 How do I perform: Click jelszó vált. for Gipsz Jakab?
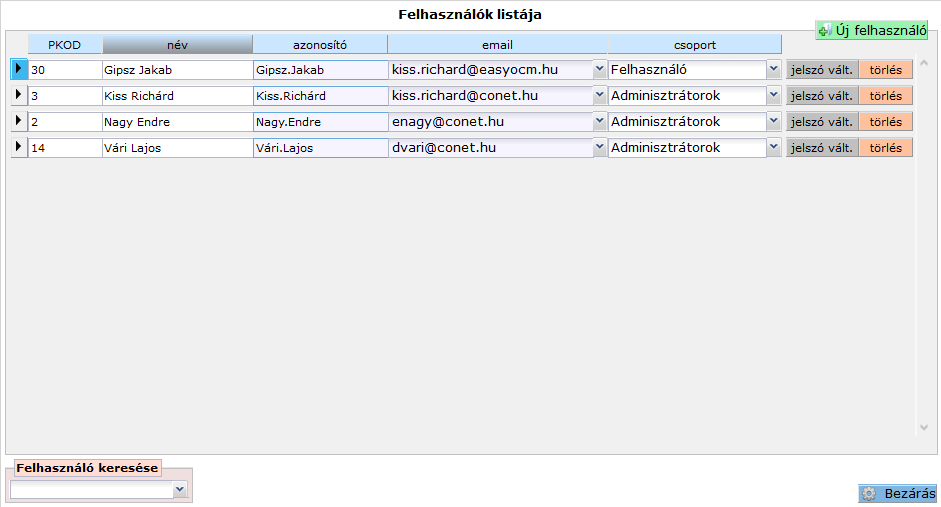click(821, 70)
